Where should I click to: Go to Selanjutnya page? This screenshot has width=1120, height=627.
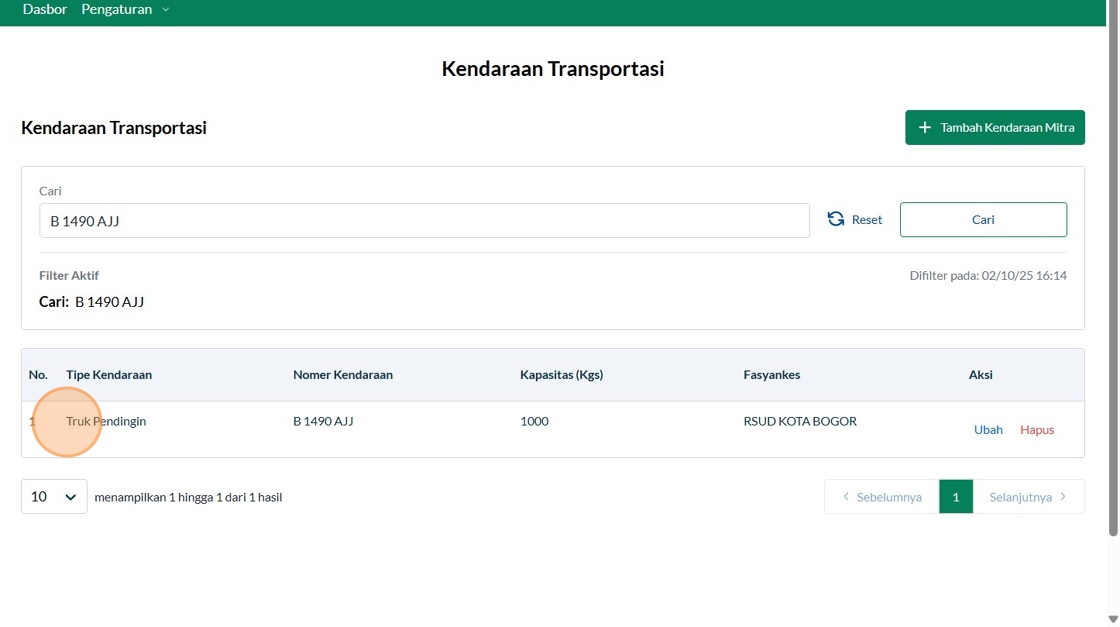point(1029,496)
